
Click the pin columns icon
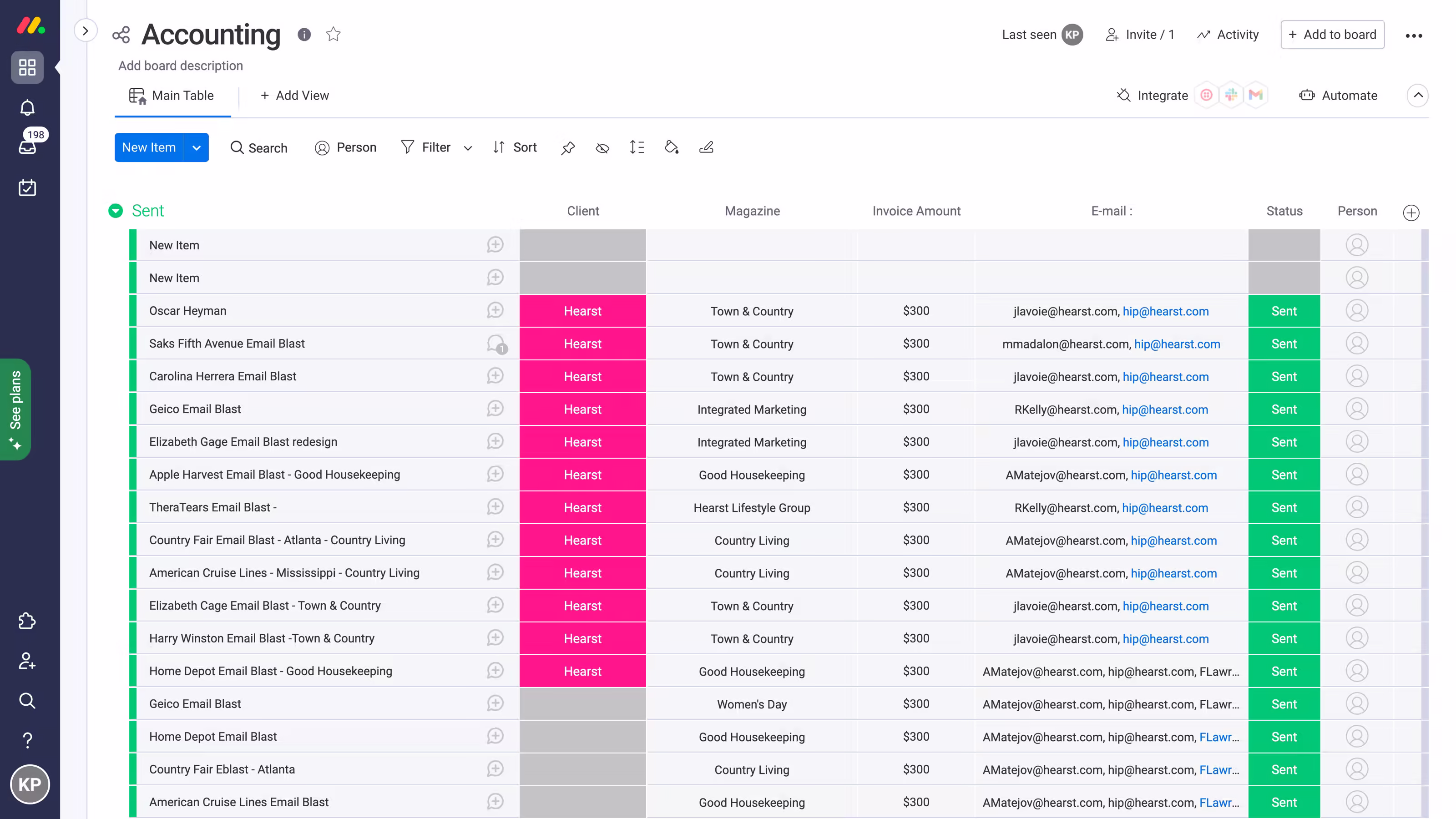pyautogui.click(x=567, y=148)
